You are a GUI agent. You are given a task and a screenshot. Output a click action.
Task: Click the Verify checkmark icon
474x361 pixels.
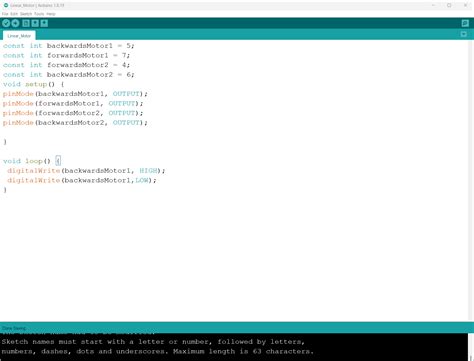point(6,23)
